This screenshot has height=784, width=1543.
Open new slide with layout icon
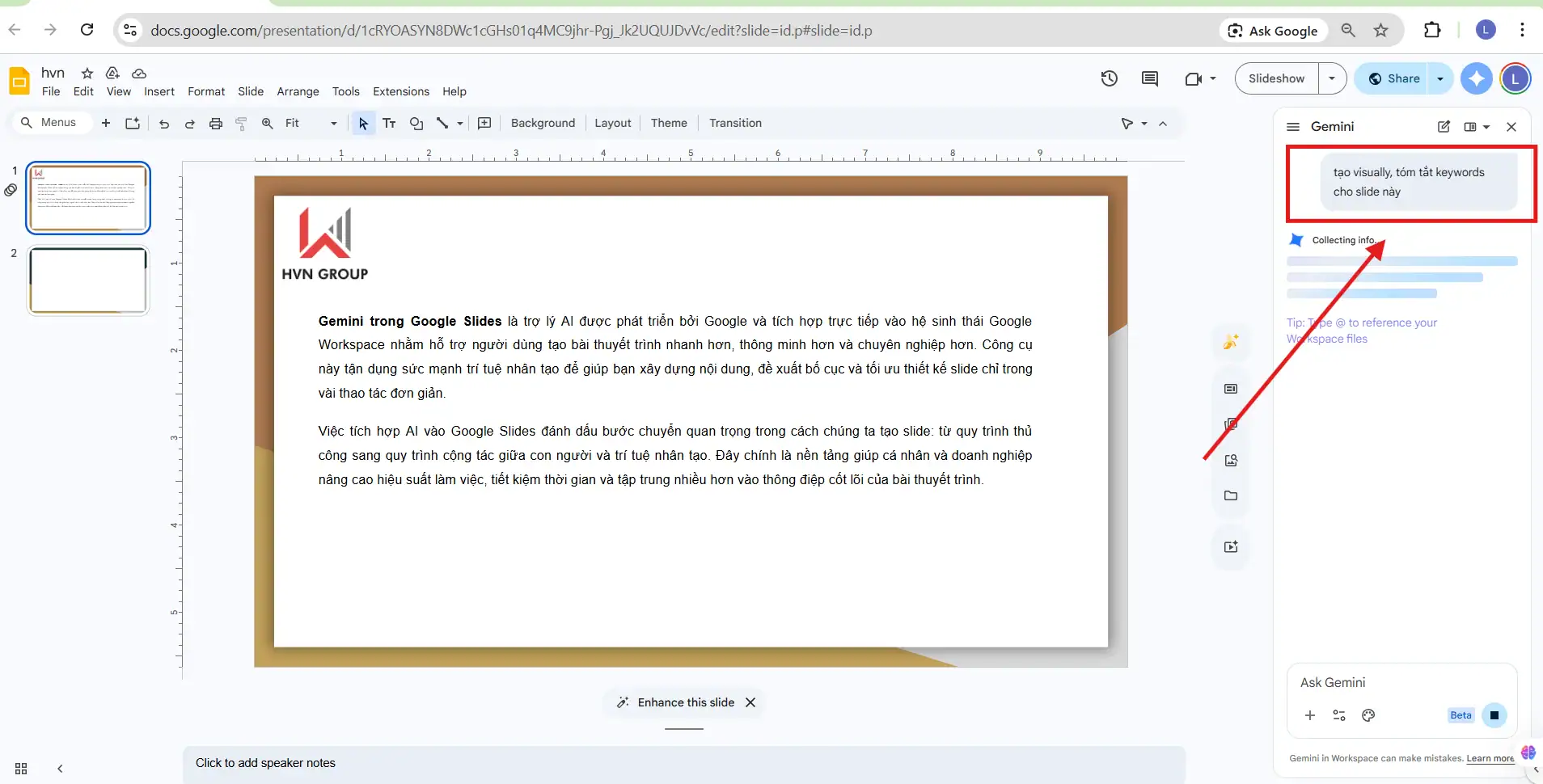point(133,123)
